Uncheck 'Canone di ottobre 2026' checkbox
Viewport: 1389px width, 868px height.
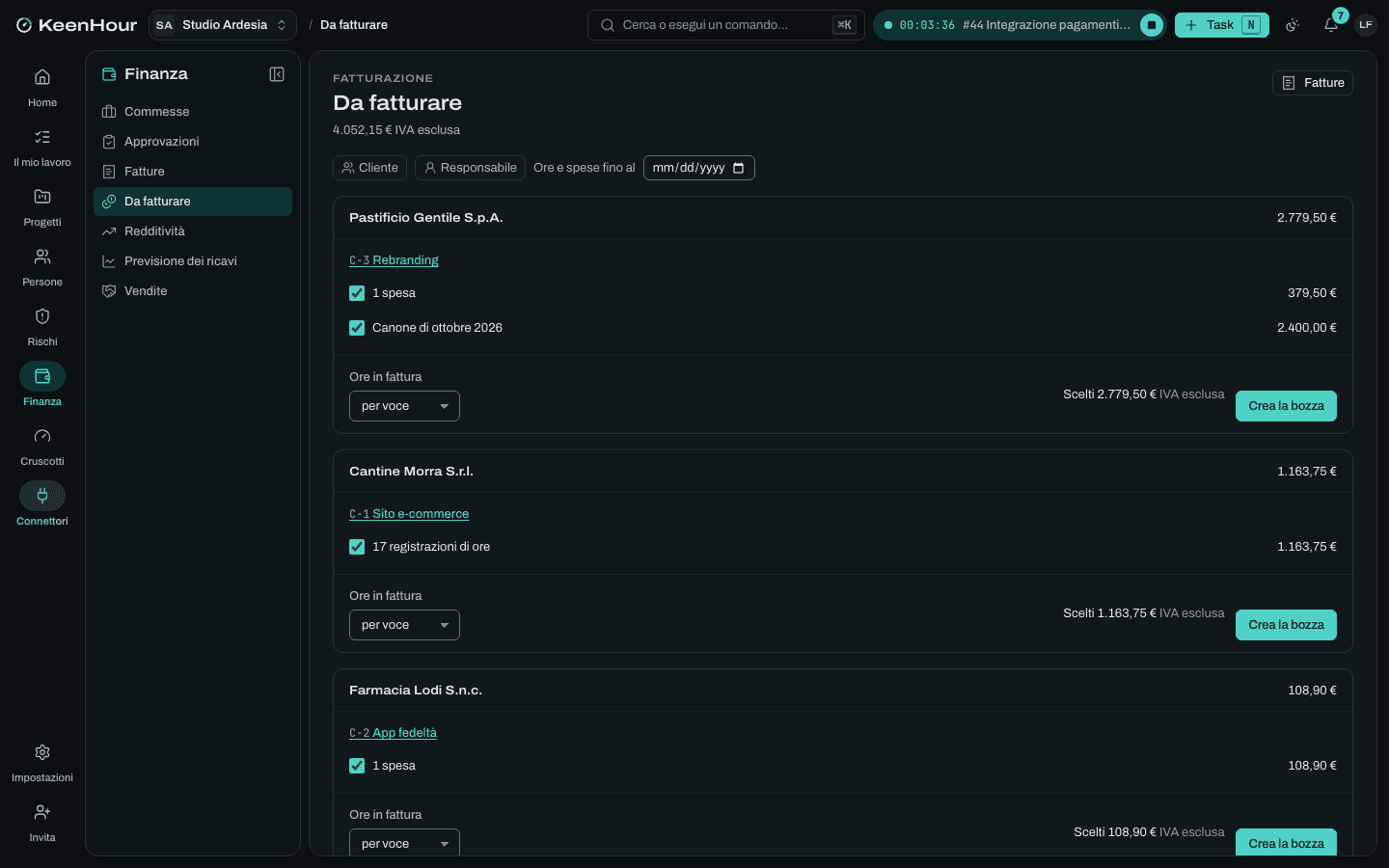tap(357, 328)
